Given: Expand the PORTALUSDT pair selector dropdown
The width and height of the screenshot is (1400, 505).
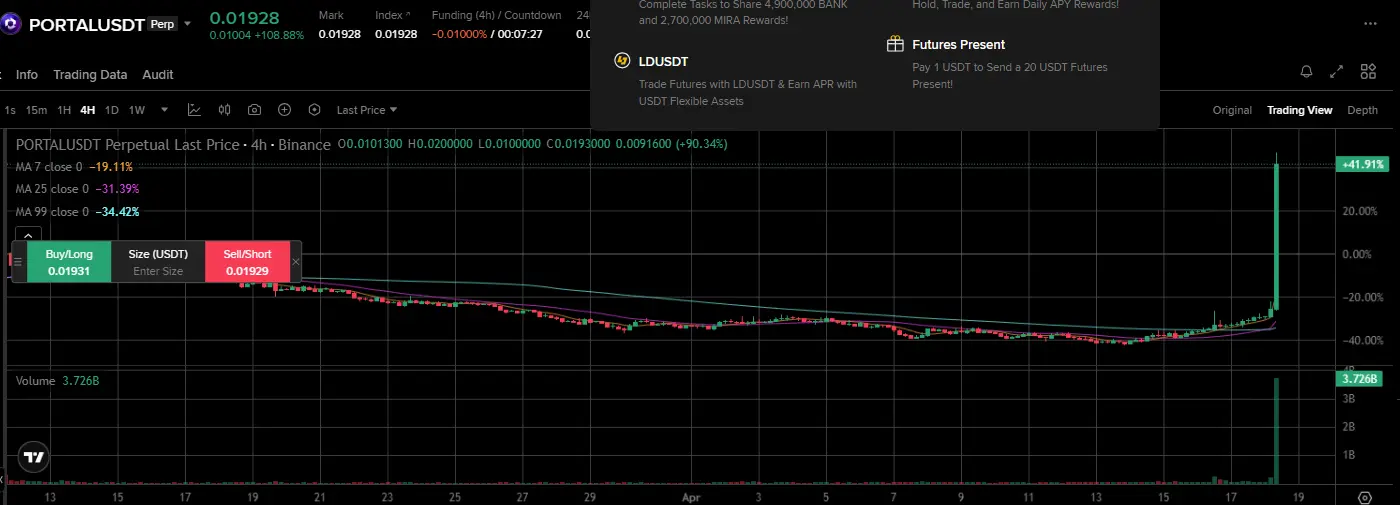Looking at the screenshot, I should coord(187,24).
